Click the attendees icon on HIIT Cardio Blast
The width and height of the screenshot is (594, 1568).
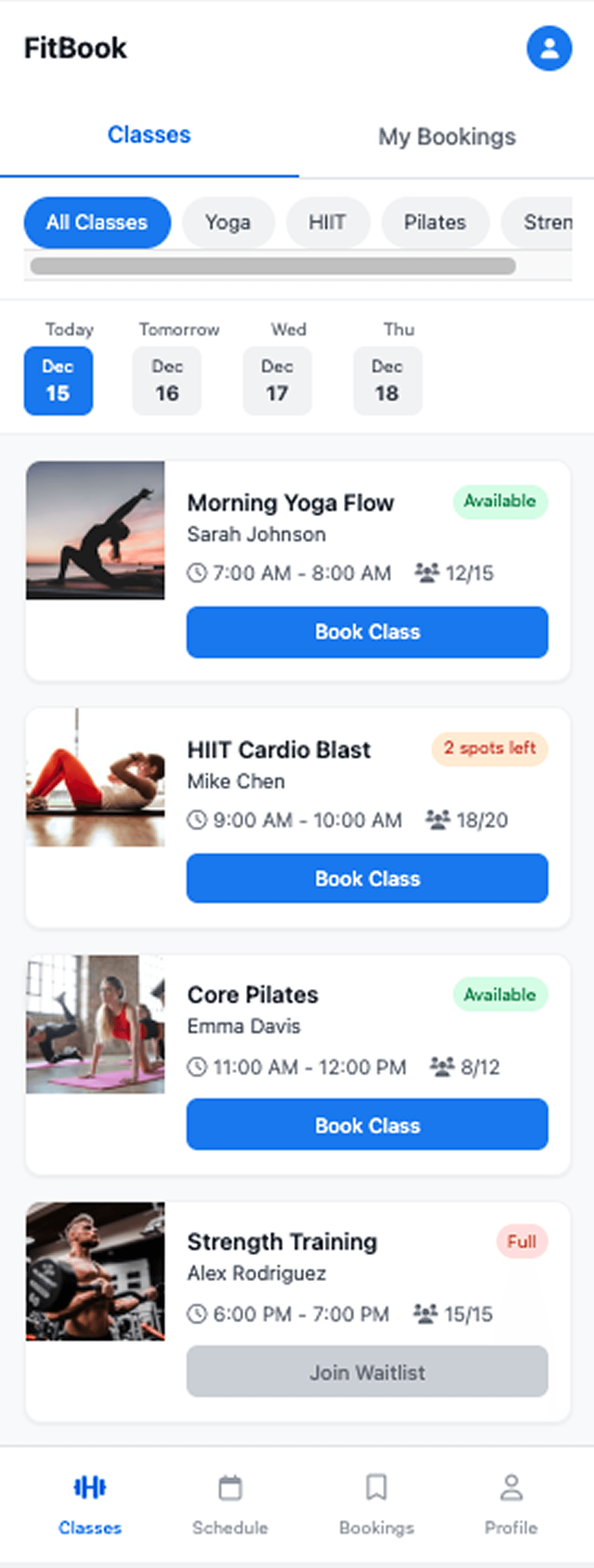point(437,820)
